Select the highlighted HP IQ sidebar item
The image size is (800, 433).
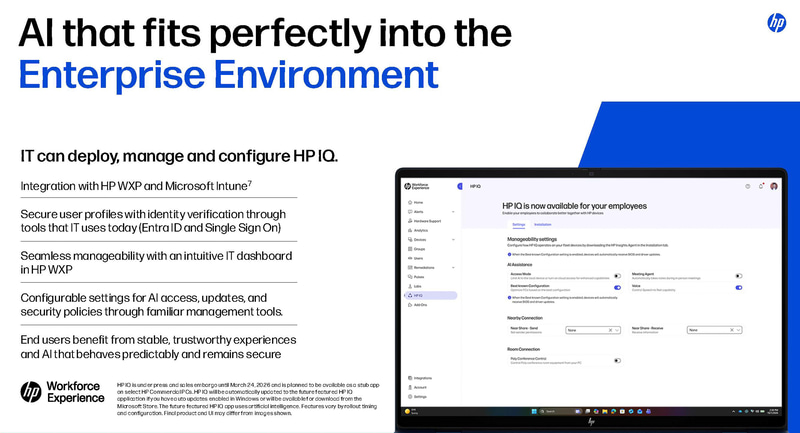click(431, 295)
